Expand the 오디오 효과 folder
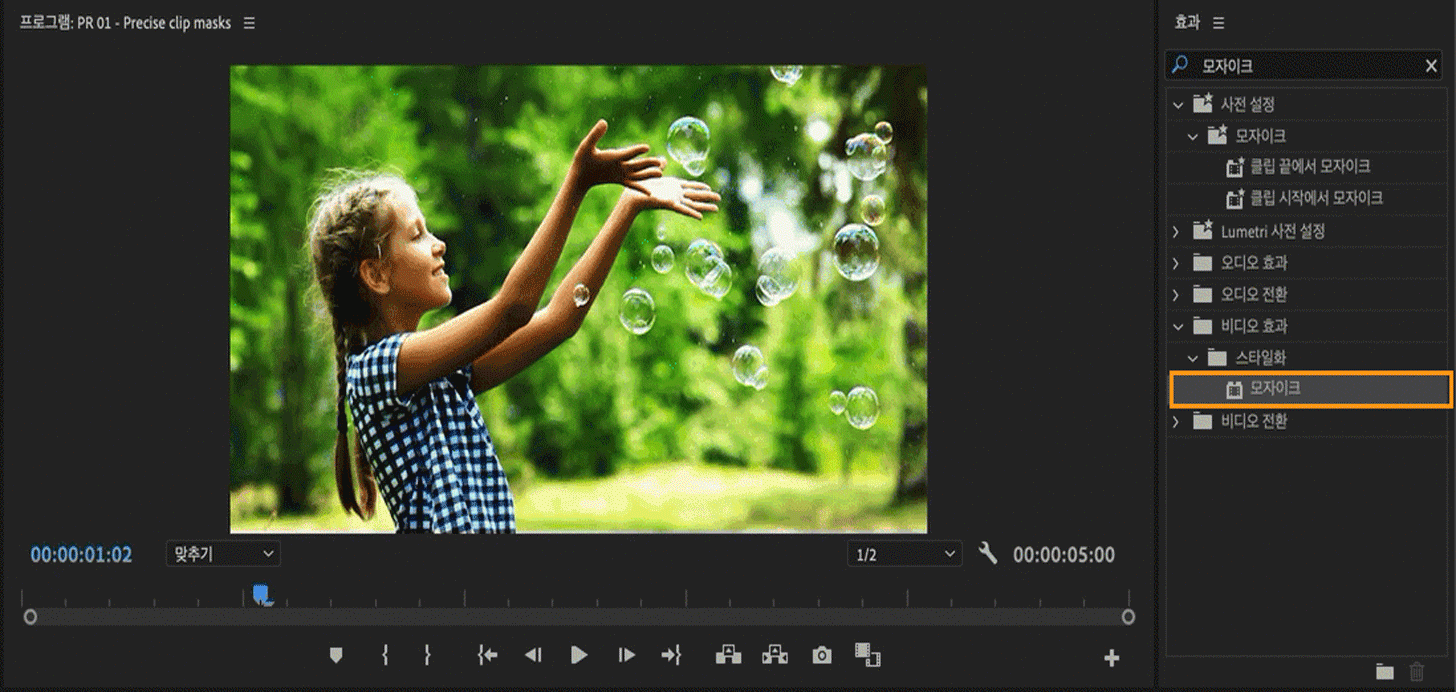Image resolution: width=1456 pixels, height=692 pixels. click(x=1178, y=263)
